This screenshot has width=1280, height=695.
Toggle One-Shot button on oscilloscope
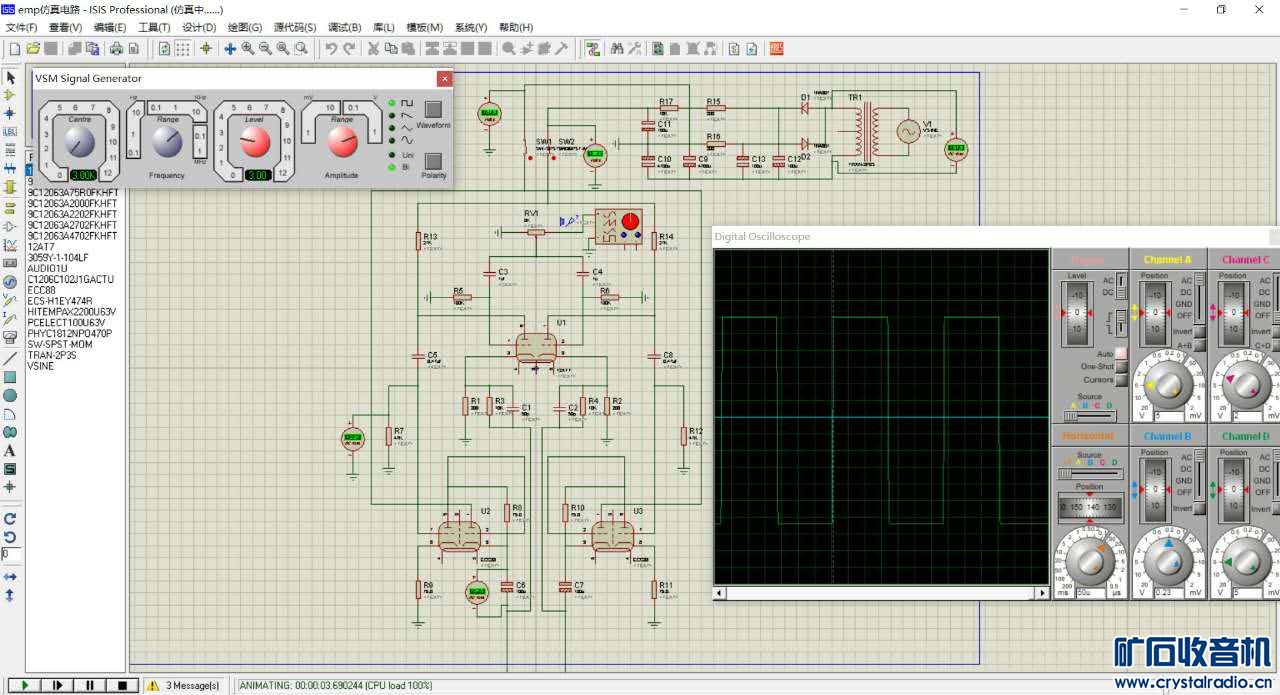point(1121,366)
